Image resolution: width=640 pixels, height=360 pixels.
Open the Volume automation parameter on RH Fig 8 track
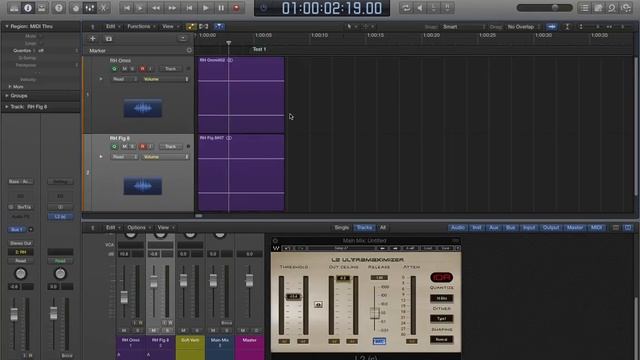165,157
